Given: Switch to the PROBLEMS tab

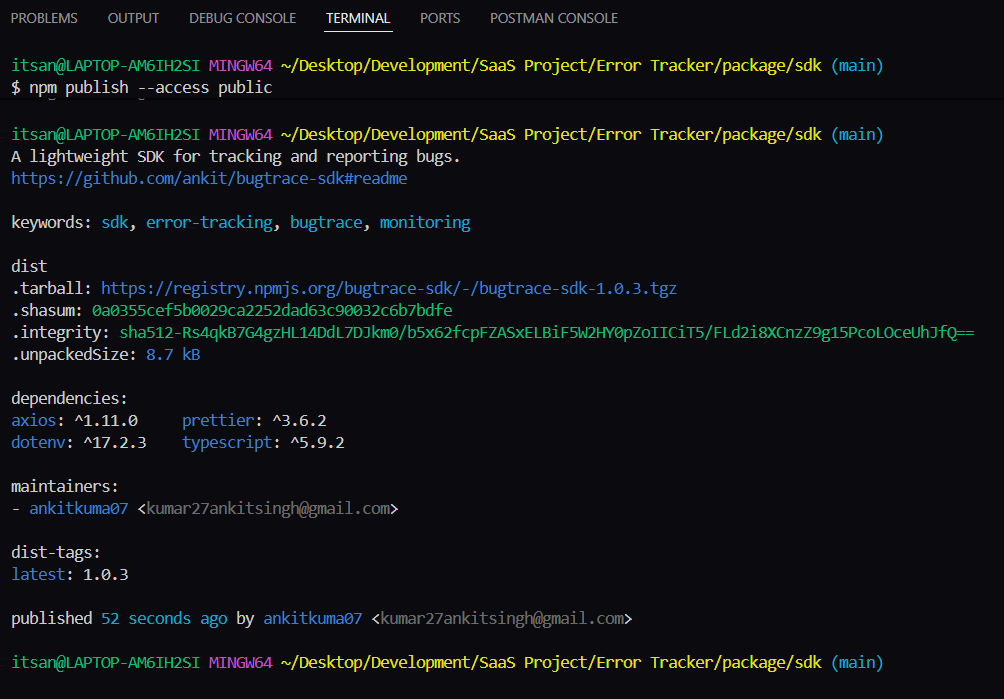Looking at the screenshot, I should click(44, 18).
